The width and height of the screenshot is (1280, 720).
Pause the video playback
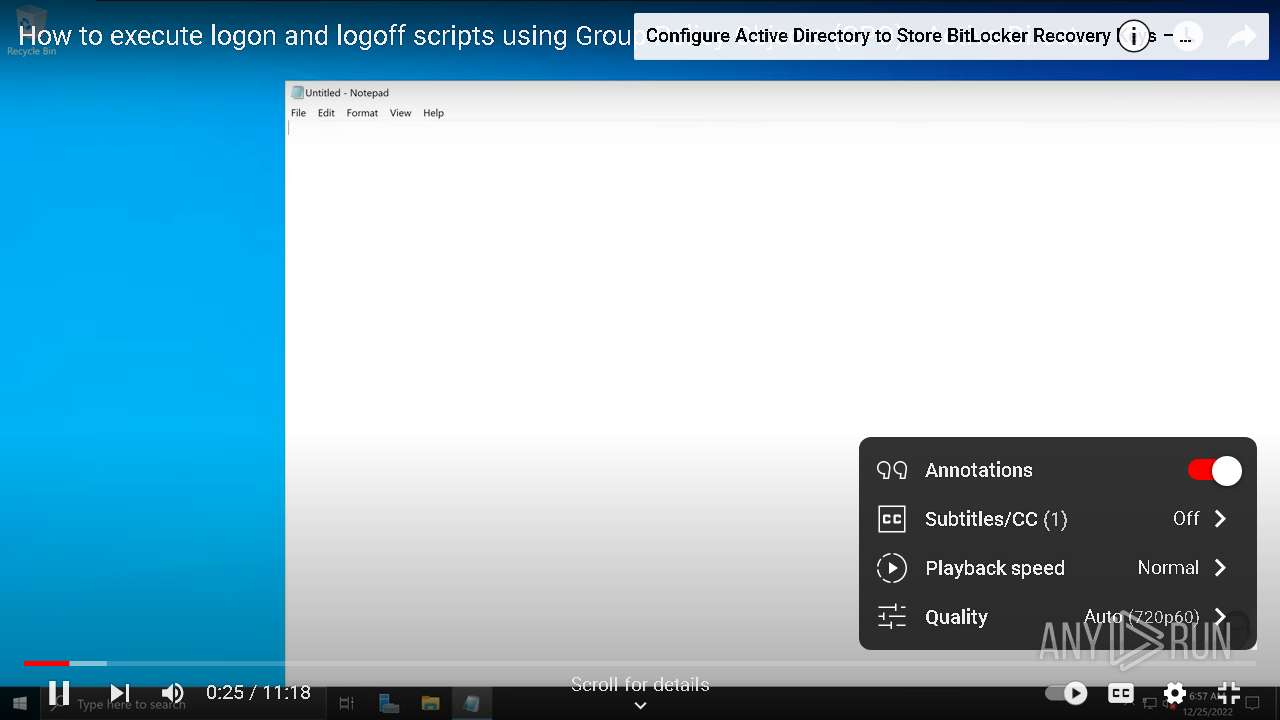coord(59,692)
